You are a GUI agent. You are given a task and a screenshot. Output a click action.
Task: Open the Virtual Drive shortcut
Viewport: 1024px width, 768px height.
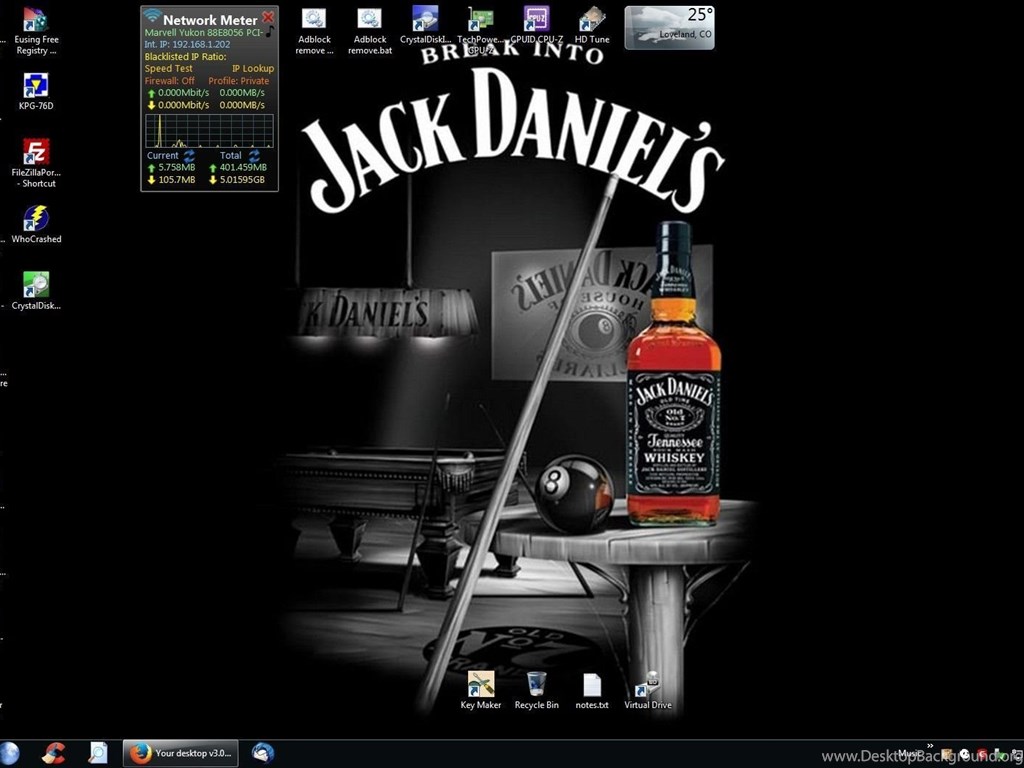coord(648,684)
